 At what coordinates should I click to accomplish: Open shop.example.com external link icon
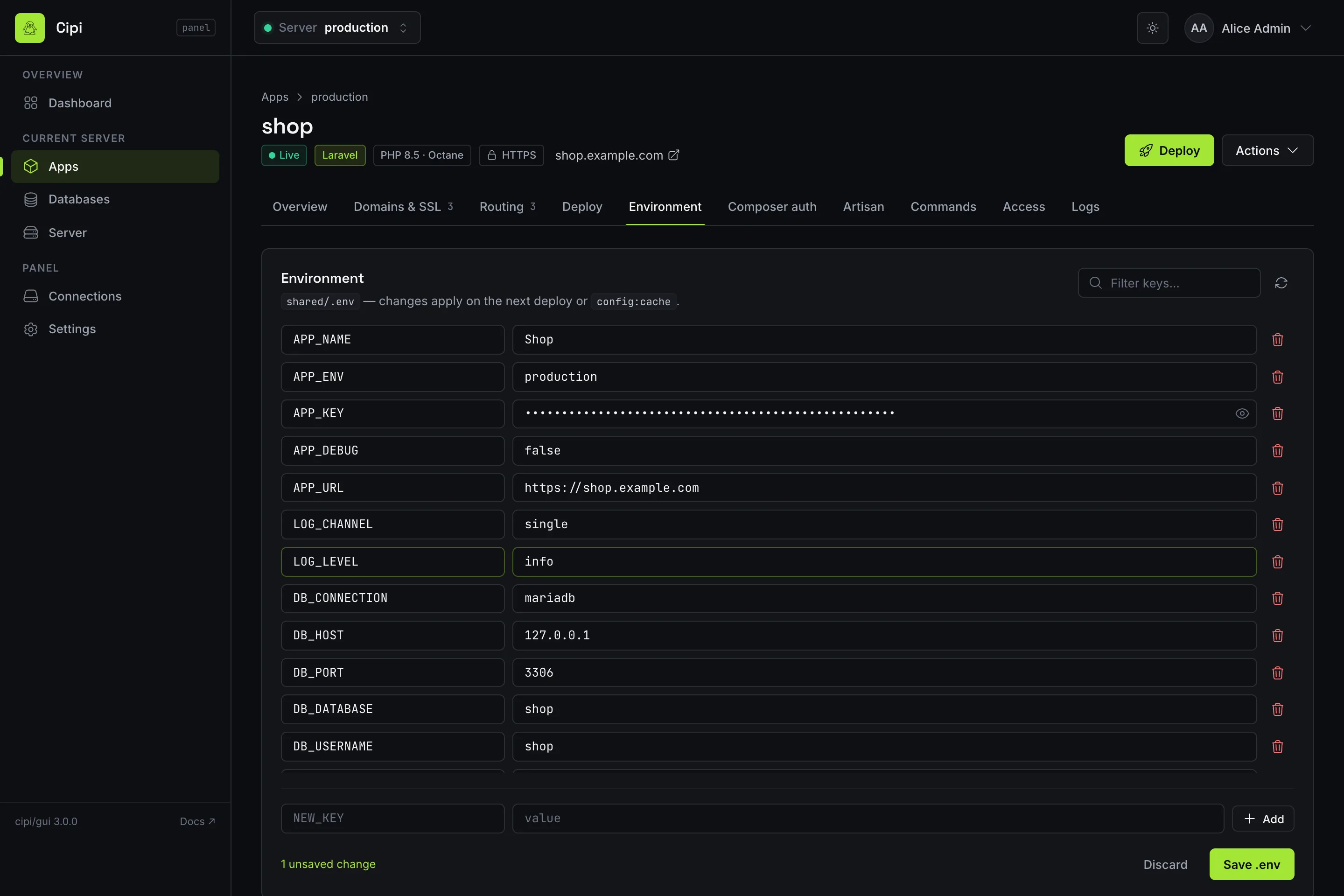coord(674,155)
